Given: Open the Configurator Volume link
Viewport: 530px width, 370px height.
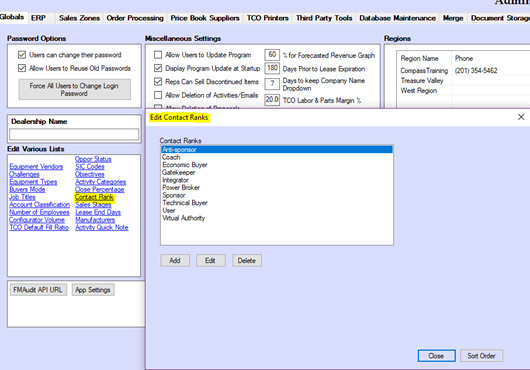Looking at the screenshot, I should coord(37,220).
